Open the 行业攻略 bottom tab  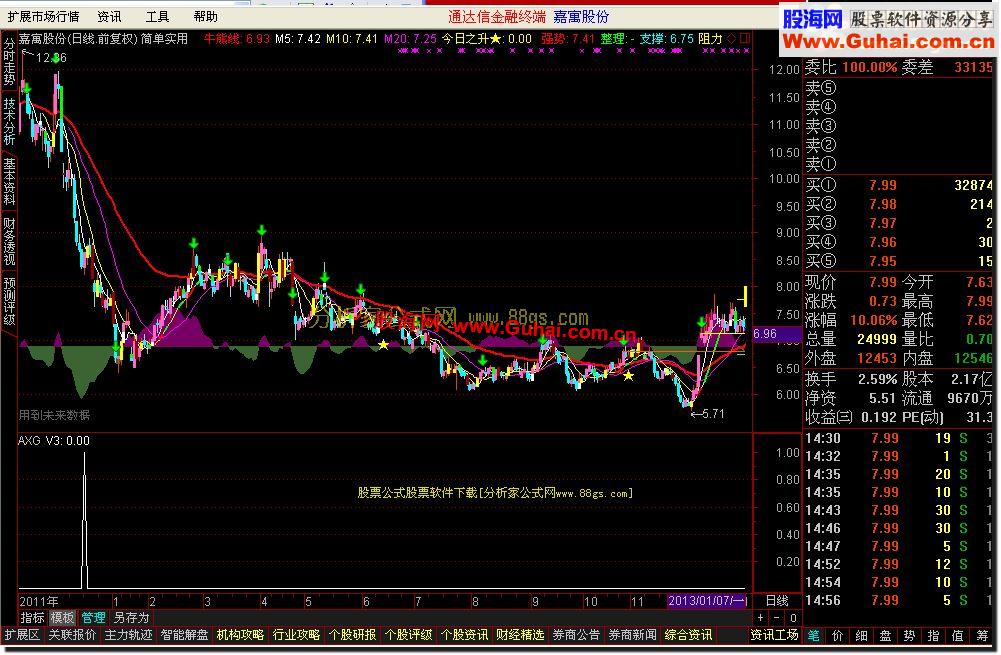tap(296, 635)
